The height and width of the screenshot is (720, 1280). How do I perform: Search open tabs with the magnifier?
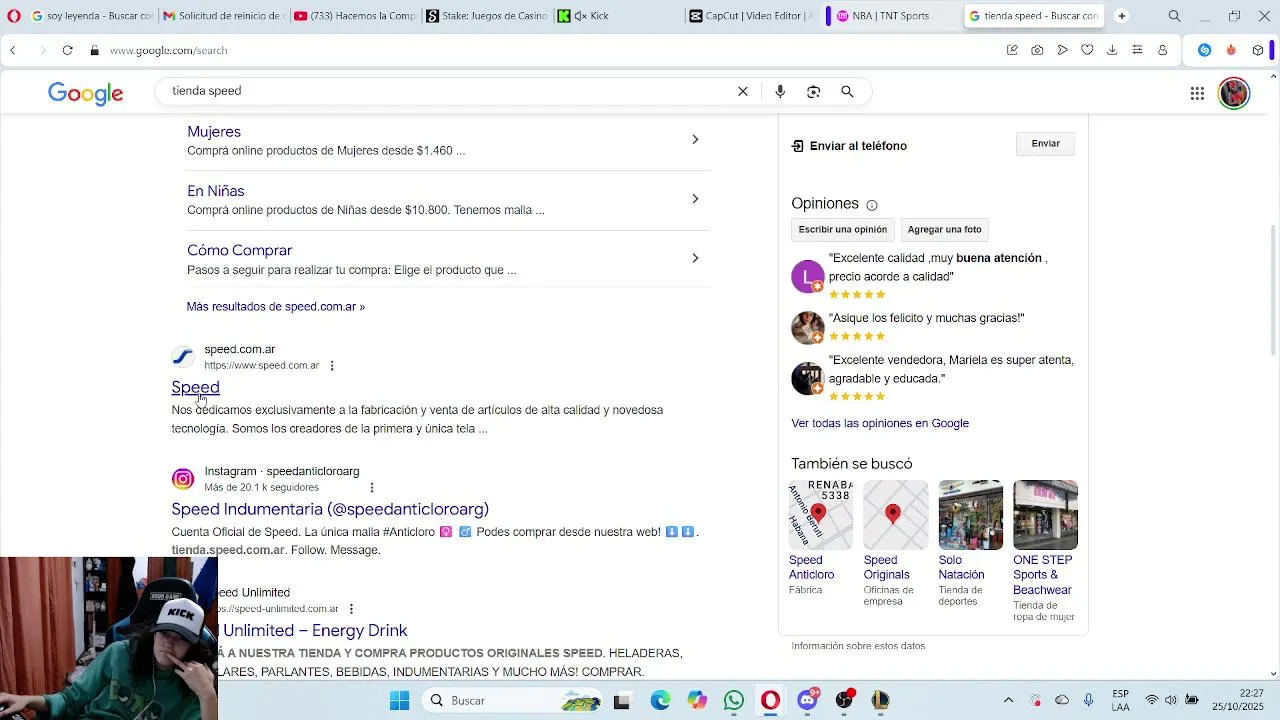point(1175,16)
